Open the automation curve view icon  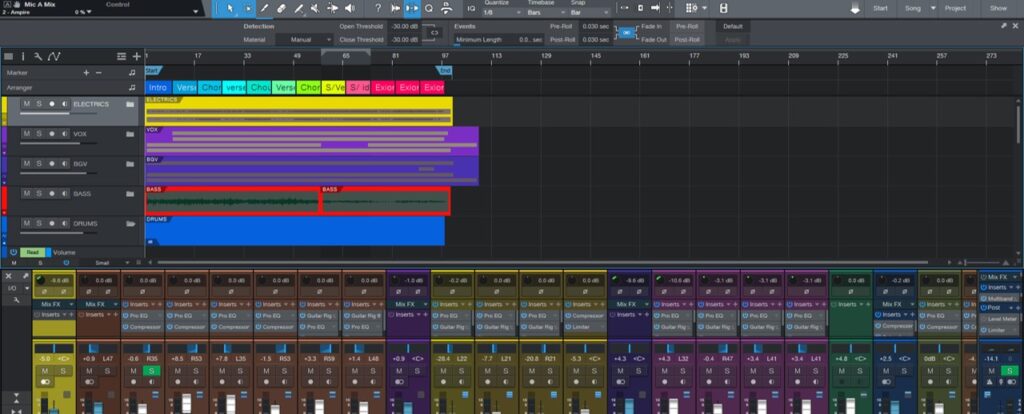click(54, 56)
